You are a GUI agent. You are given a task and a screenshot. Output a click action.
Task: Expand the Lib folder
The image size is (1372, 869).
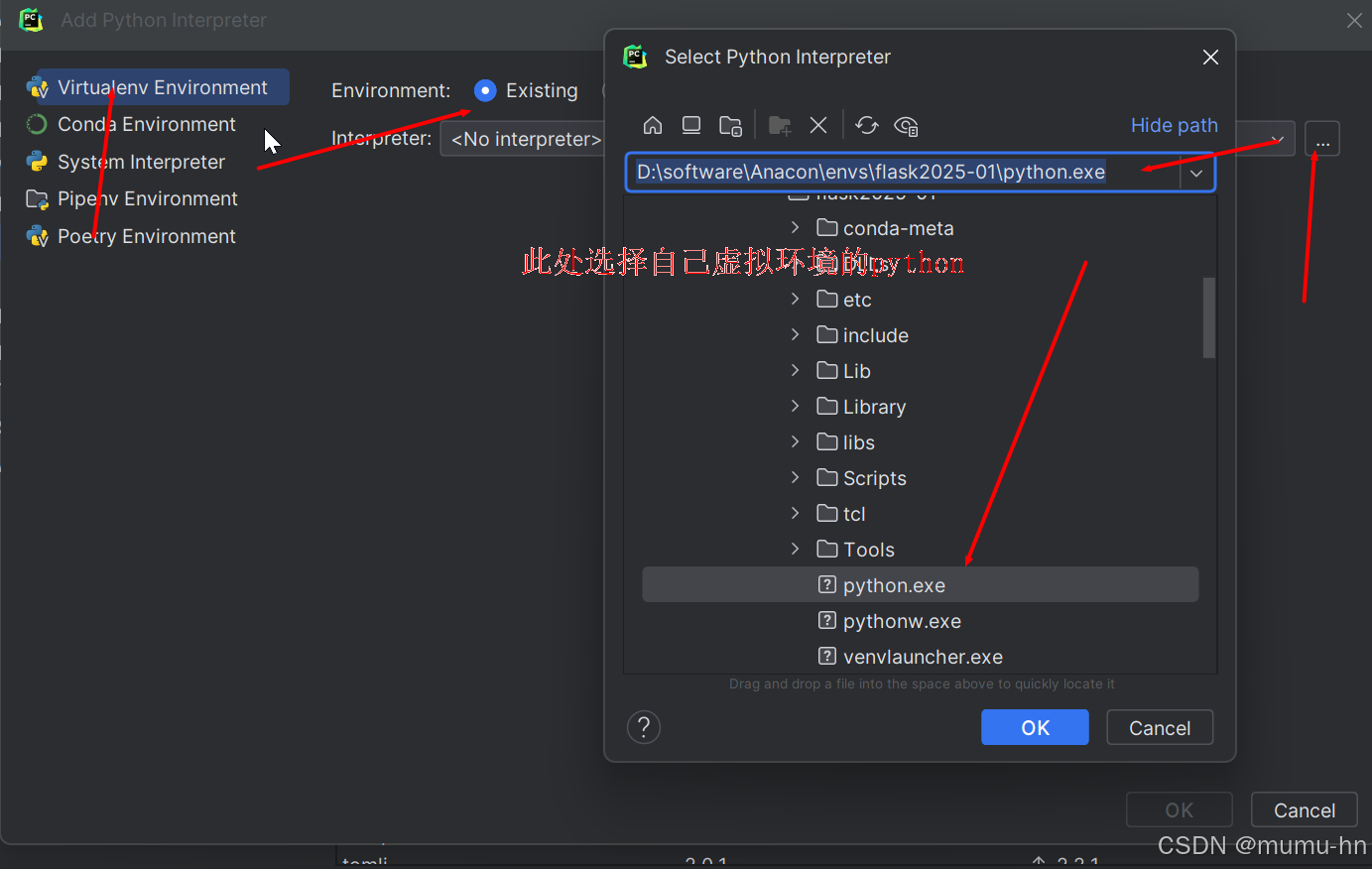(x=795, y=370)
